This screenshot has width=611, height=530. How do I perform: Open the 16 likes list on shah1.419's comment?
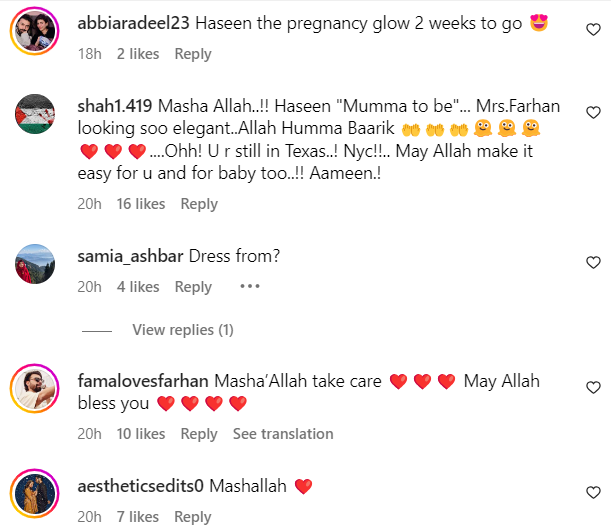click(x=141, y=204)
